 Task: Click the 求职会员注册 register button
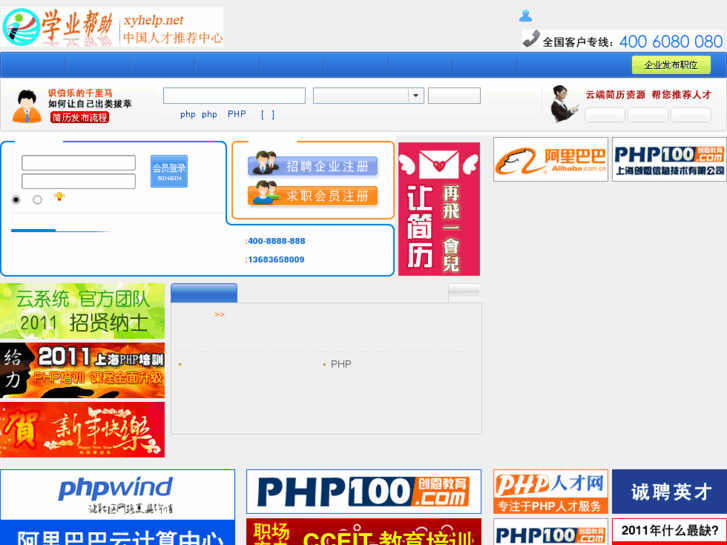point(313,195)
